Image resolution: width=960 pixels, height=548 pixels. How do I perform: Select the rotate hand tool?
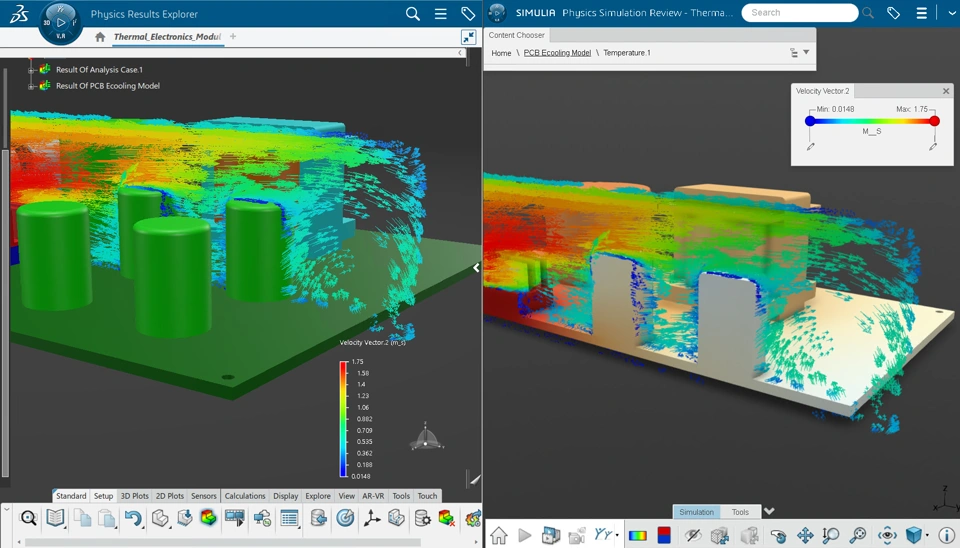tap(778, 535)
